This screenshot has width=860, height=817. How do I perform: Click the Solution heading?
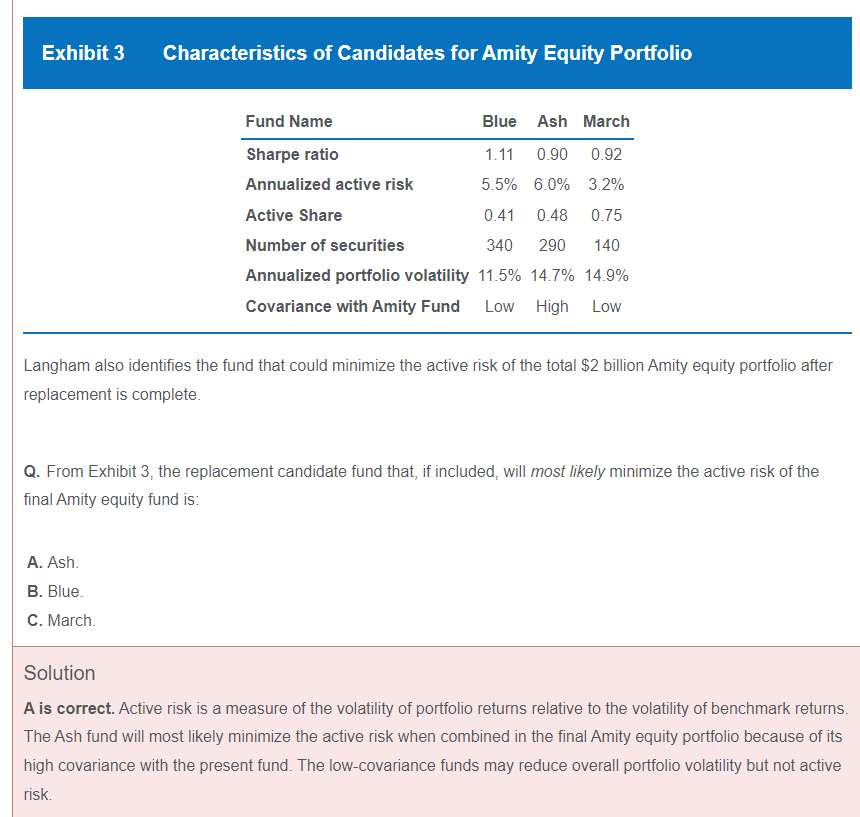[x=59, y=673]
